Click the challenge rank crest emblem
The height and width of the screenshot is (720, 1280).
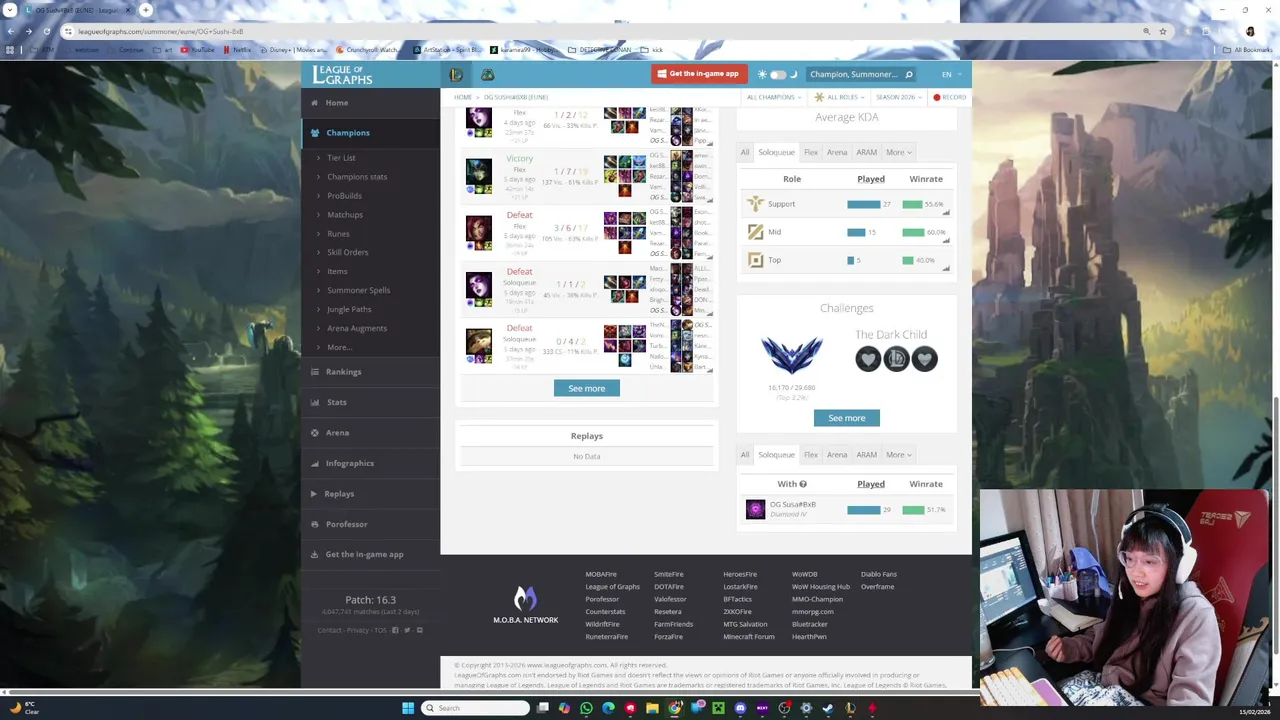pos(792,356)
